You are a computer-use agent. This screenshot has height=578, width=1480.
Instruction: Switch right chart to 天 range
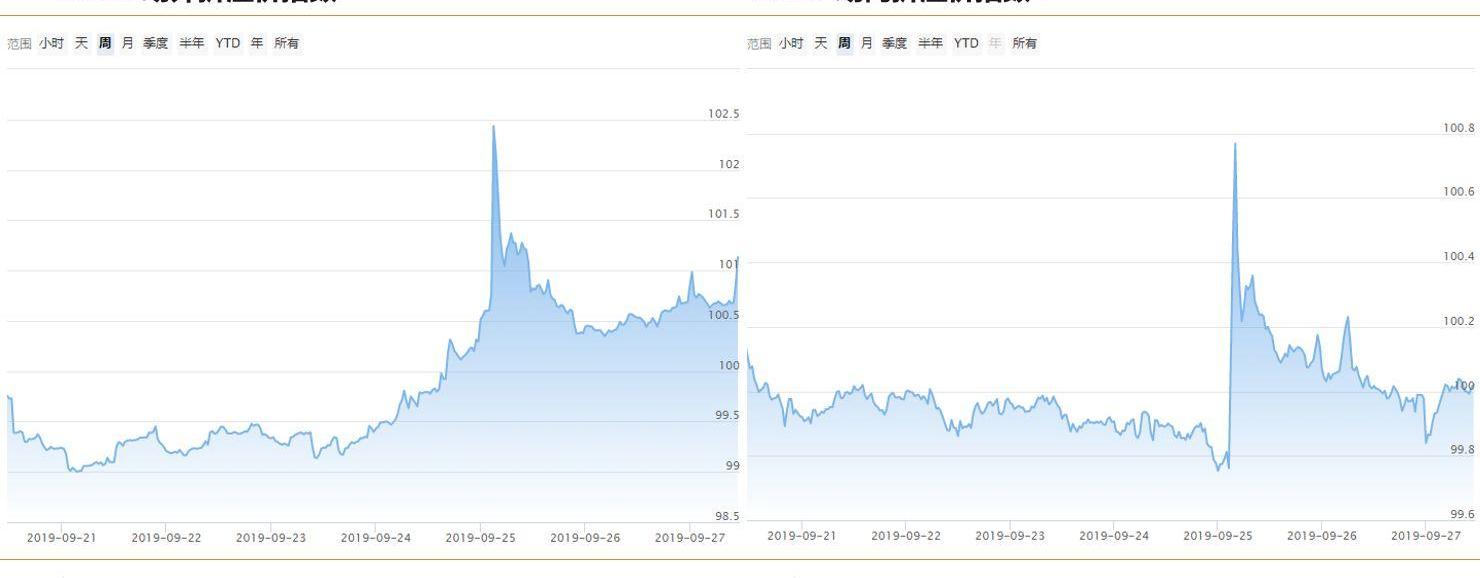(822, 43)
